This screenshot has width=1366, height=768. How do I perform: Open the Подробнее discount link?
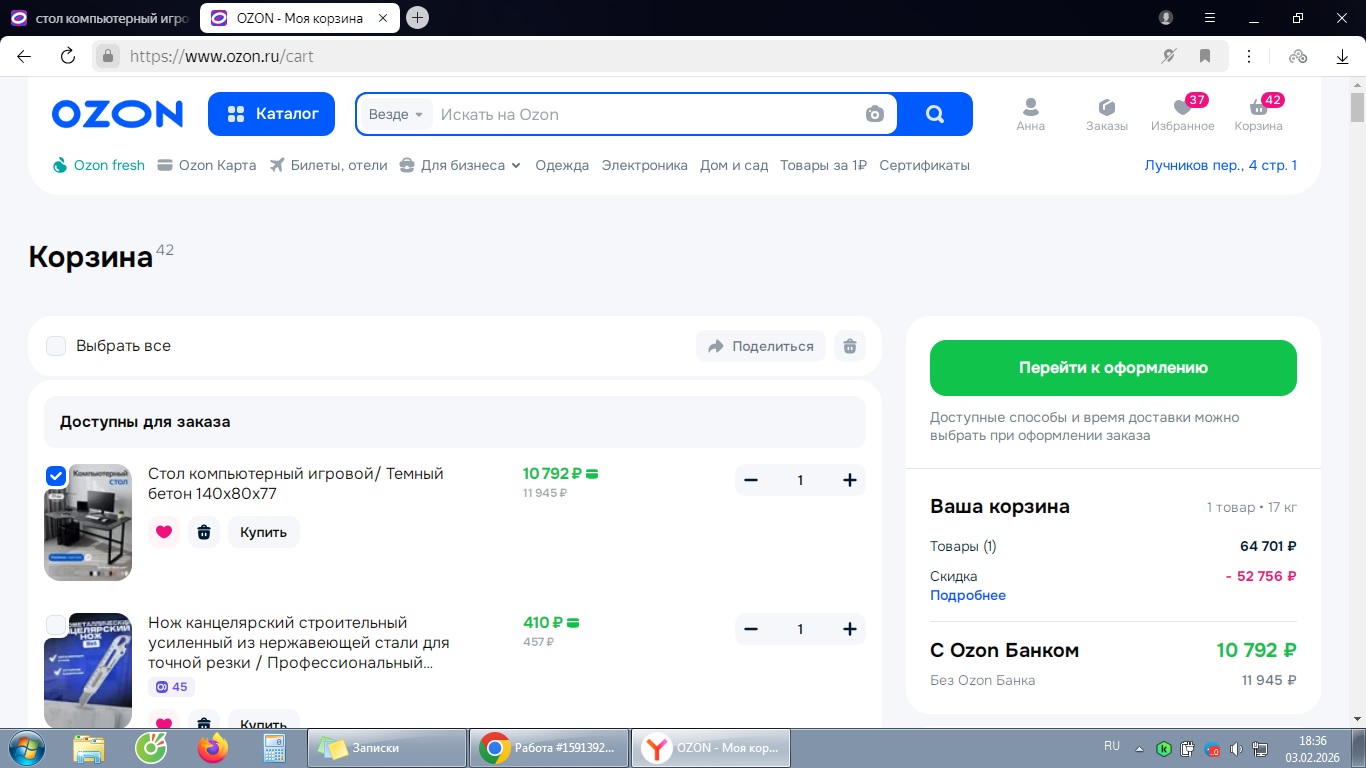point(968,595)
